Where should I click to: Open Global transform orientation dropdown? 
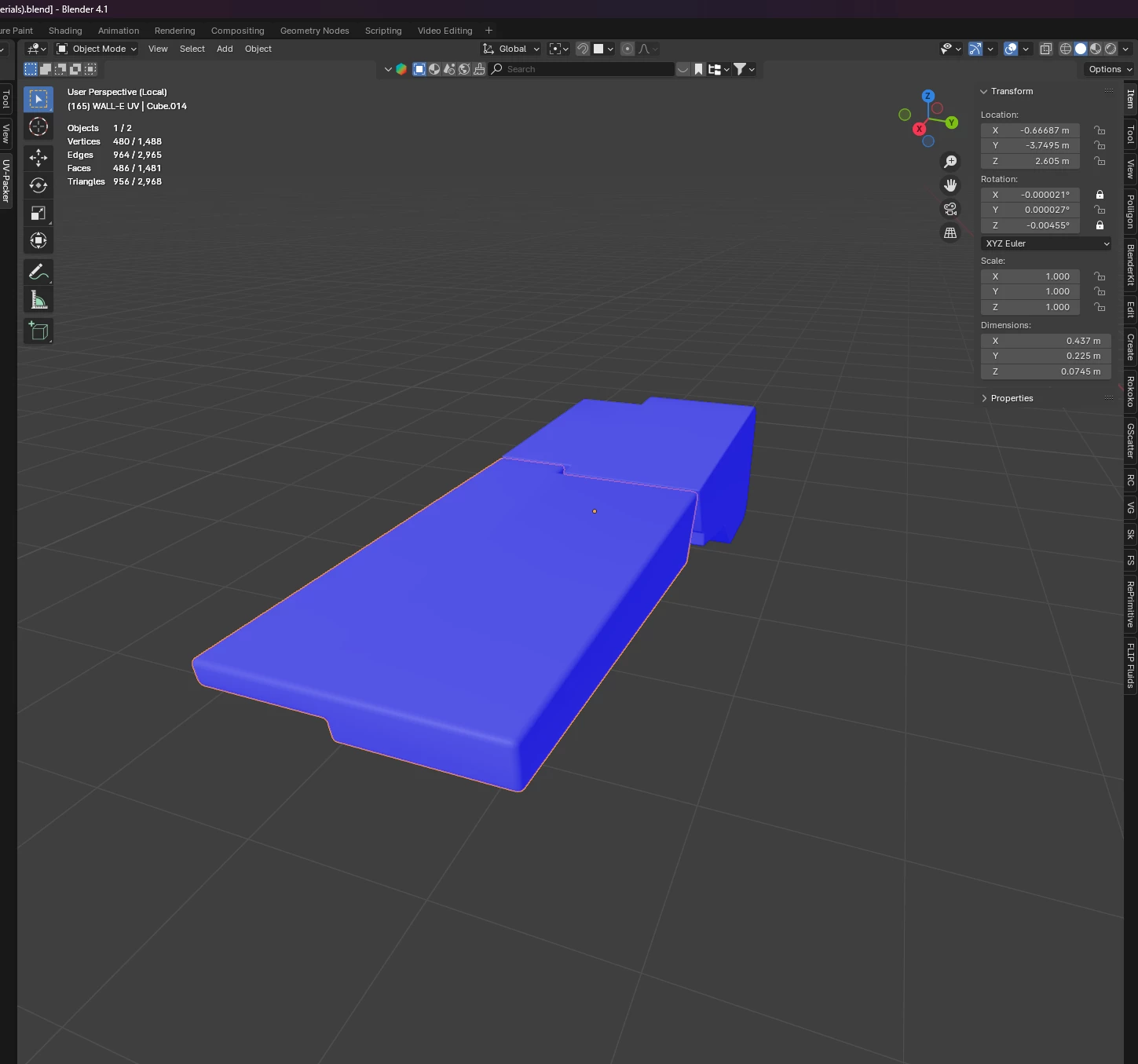[510, 49]
